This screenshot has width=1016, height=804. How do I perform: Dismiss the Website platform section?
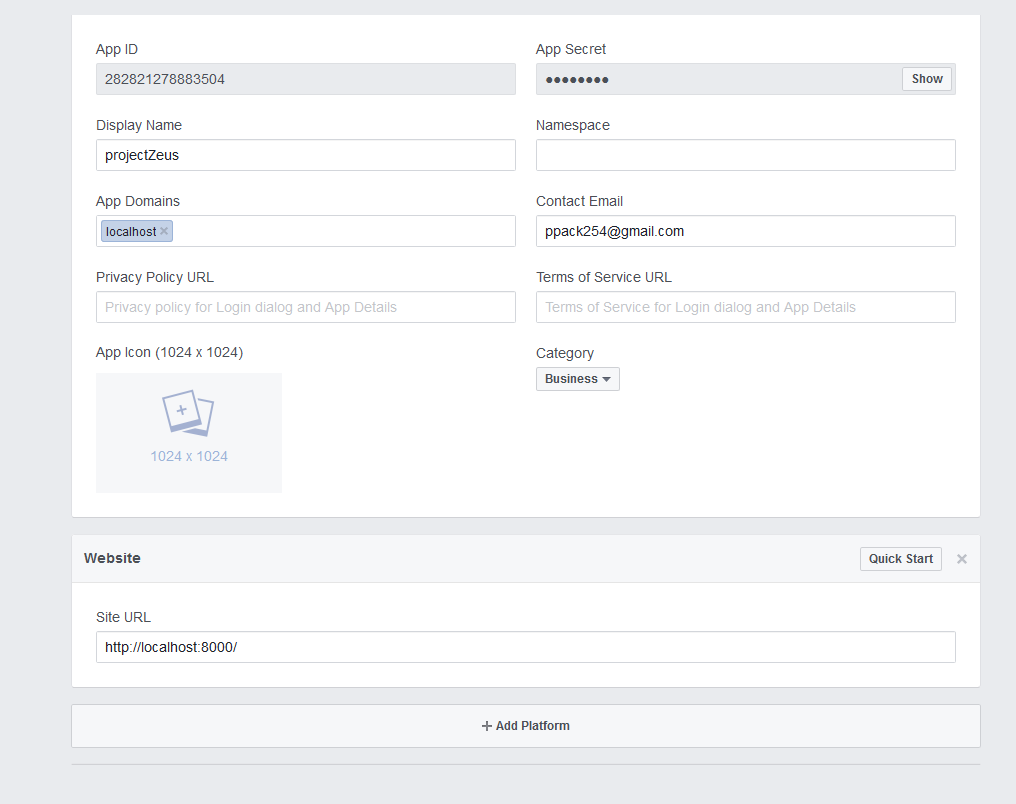(x=961, y=559)
